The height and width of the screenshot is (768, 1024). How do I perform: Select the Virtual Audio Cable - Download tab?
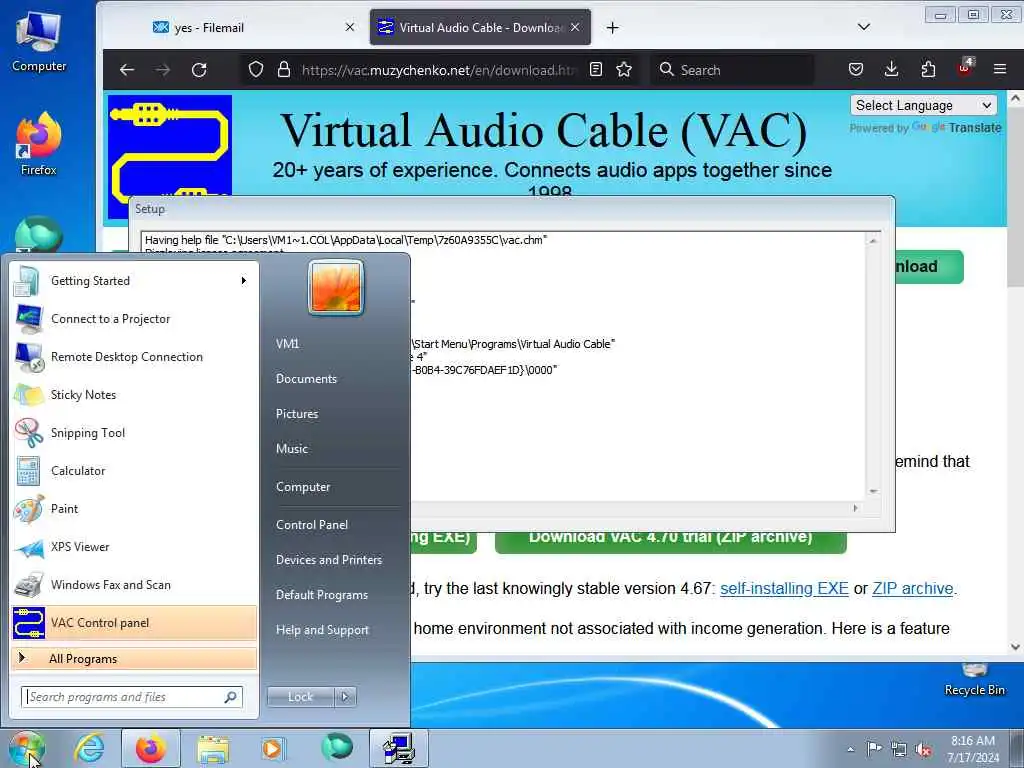click(480, 27)
